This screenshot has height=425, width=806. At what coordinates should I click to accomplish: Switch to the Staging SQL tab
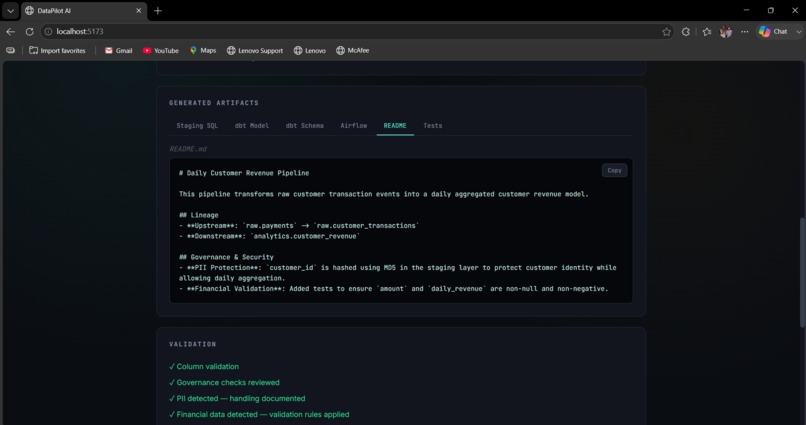tap(197, 125)
